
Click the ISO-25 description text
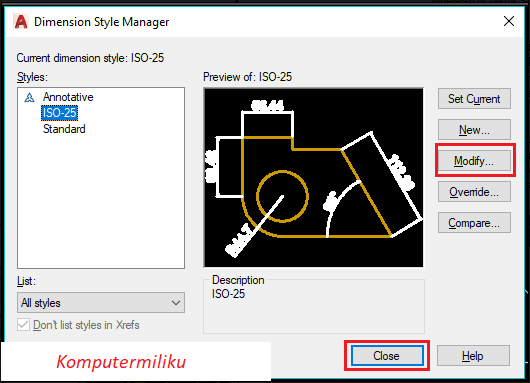pyautogui.click(x=228, y=294)
